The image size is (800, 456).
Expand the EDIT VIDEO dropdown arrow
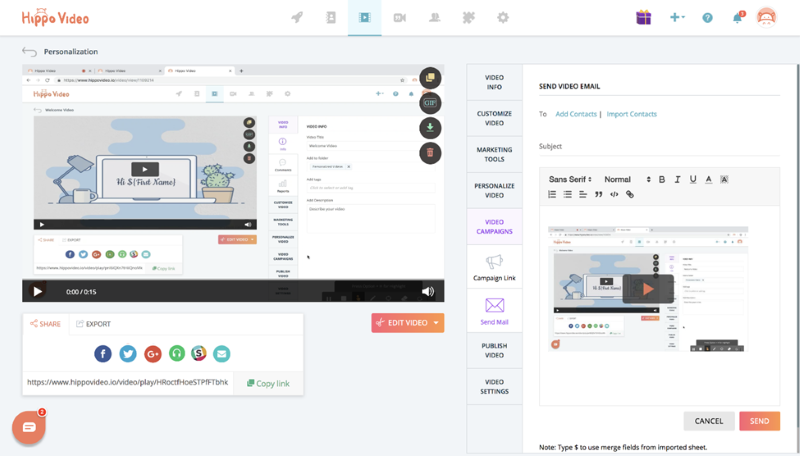click(436, 323)
